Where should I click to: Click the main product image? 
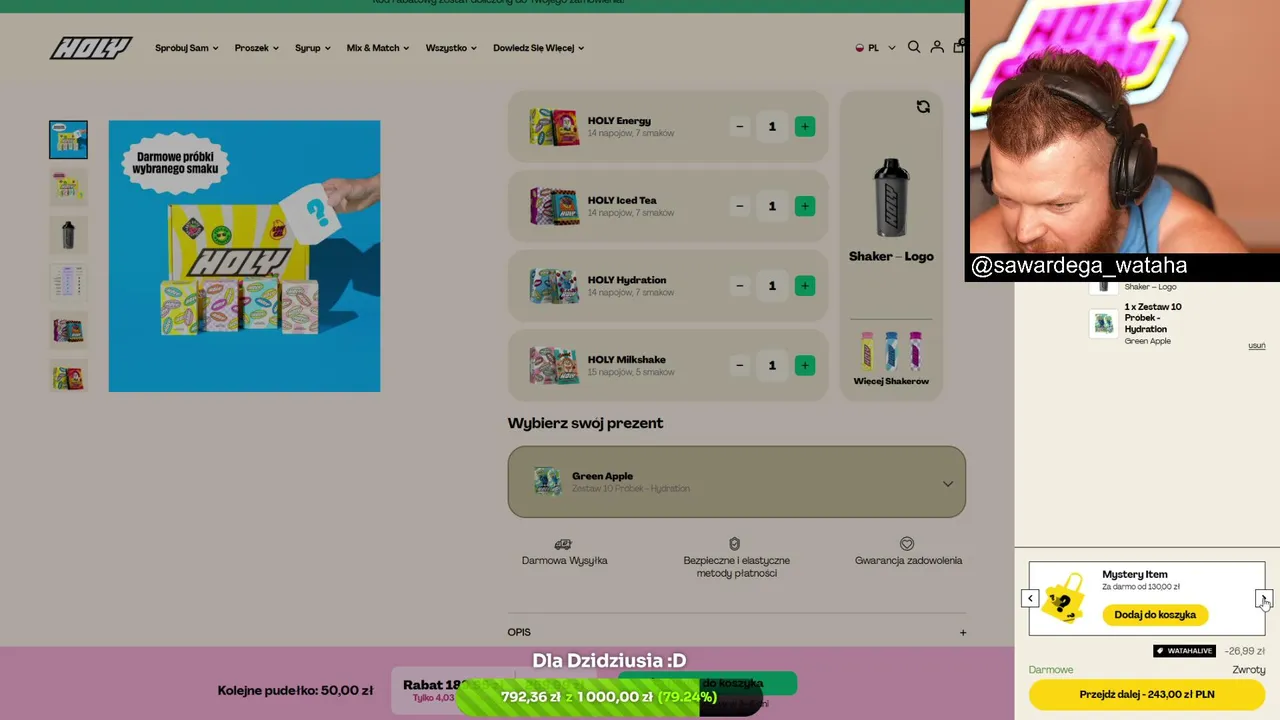[244, 256]
